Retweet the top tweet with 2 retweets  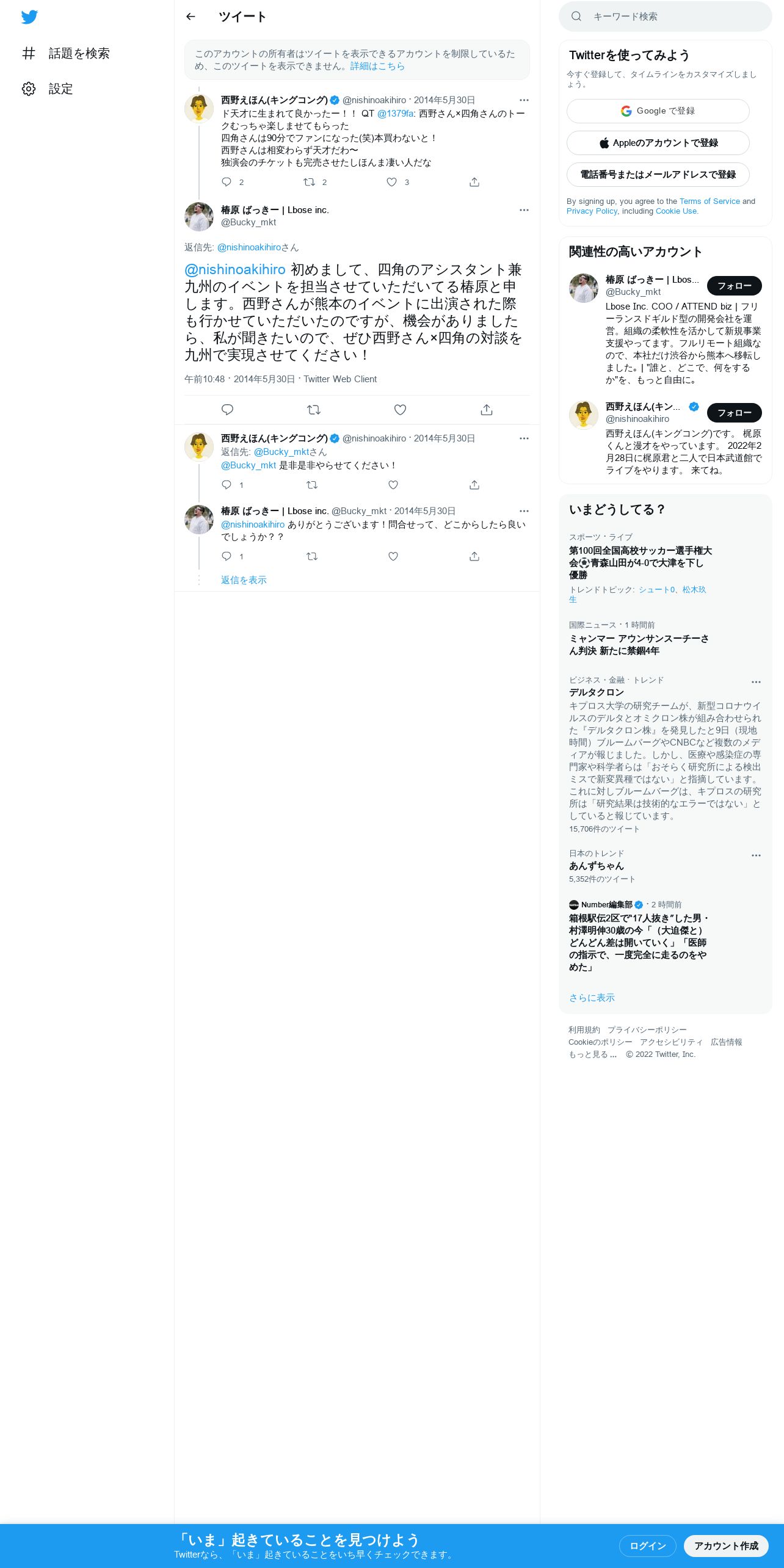[310, 182]
